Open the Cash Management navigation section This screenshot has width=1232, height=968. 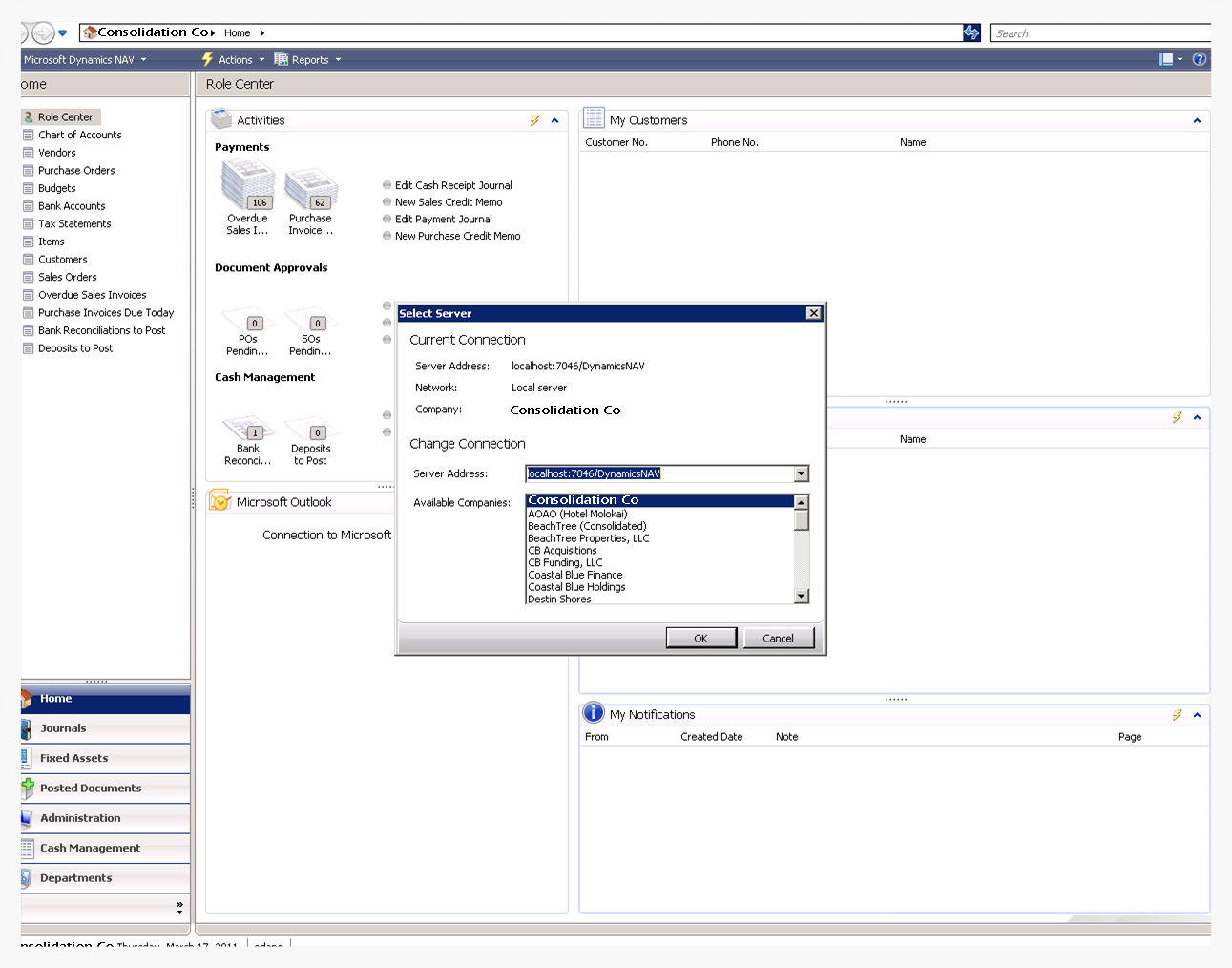pyautogui.click(x=105, y=848)
